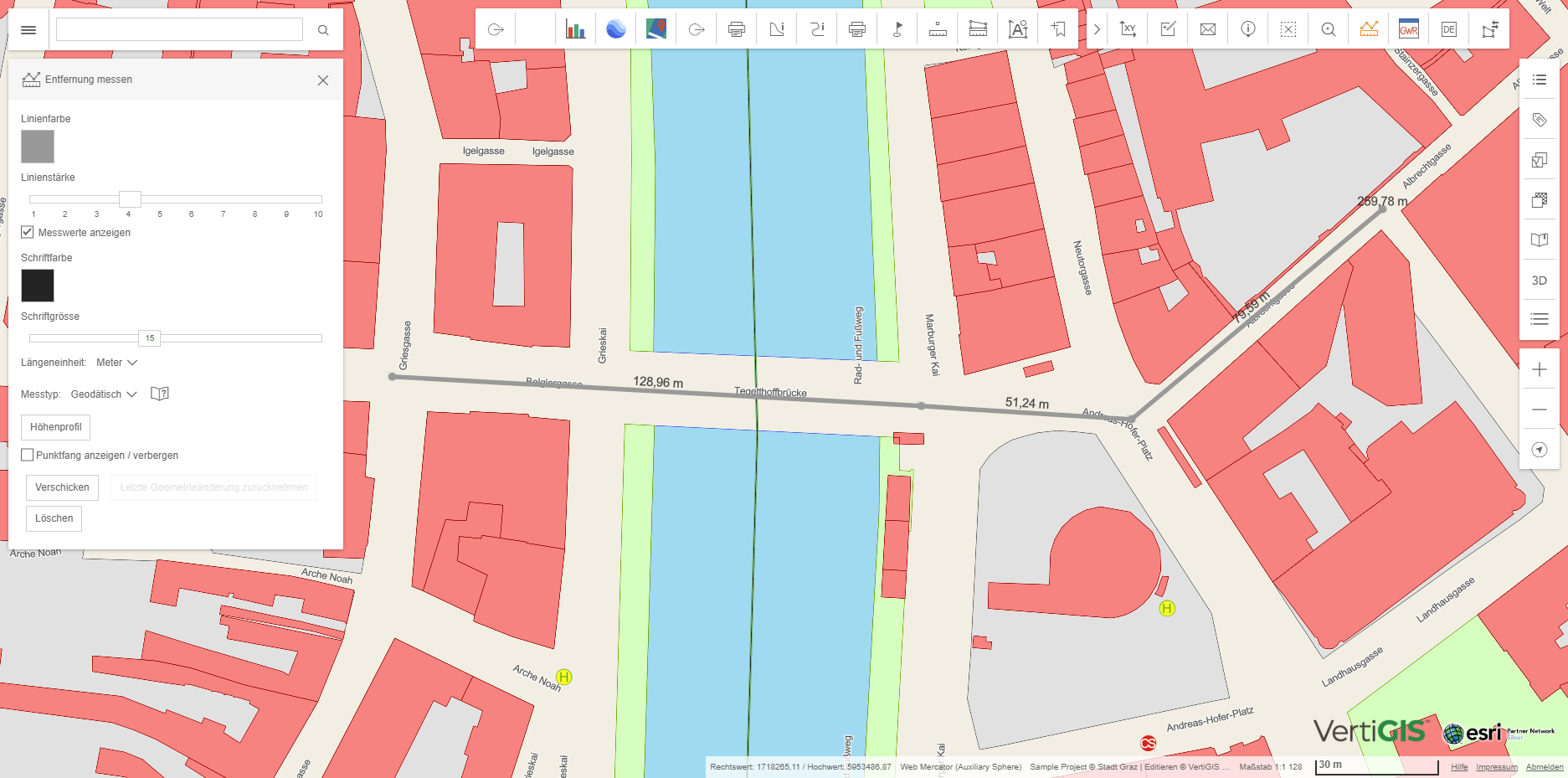The image size is (1568, 778).
Task: Open the Längeneinheit Meter dropdown
Action: 116,362
